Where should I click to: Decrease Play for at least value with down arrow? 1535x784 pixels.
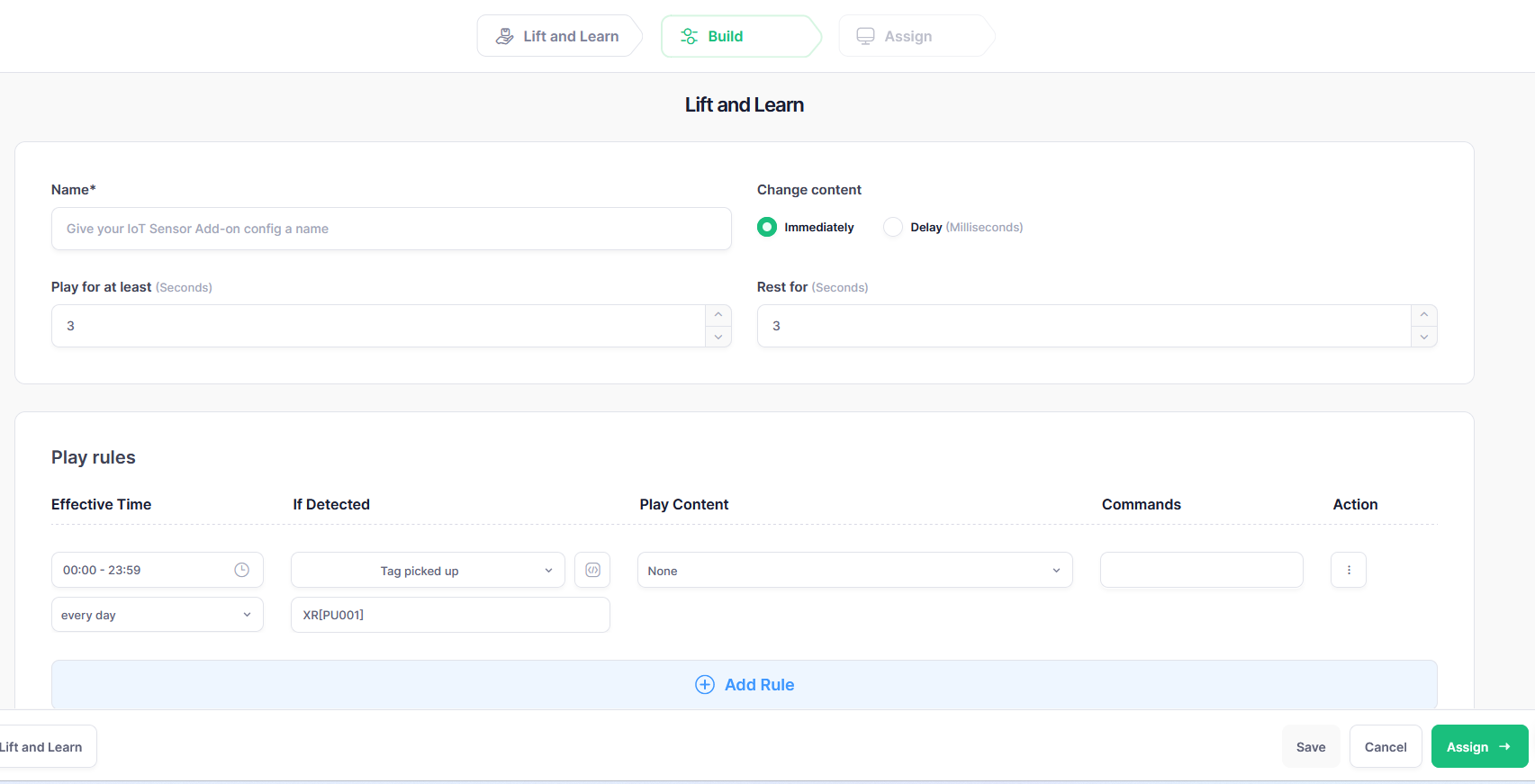(x=718, y=337)
